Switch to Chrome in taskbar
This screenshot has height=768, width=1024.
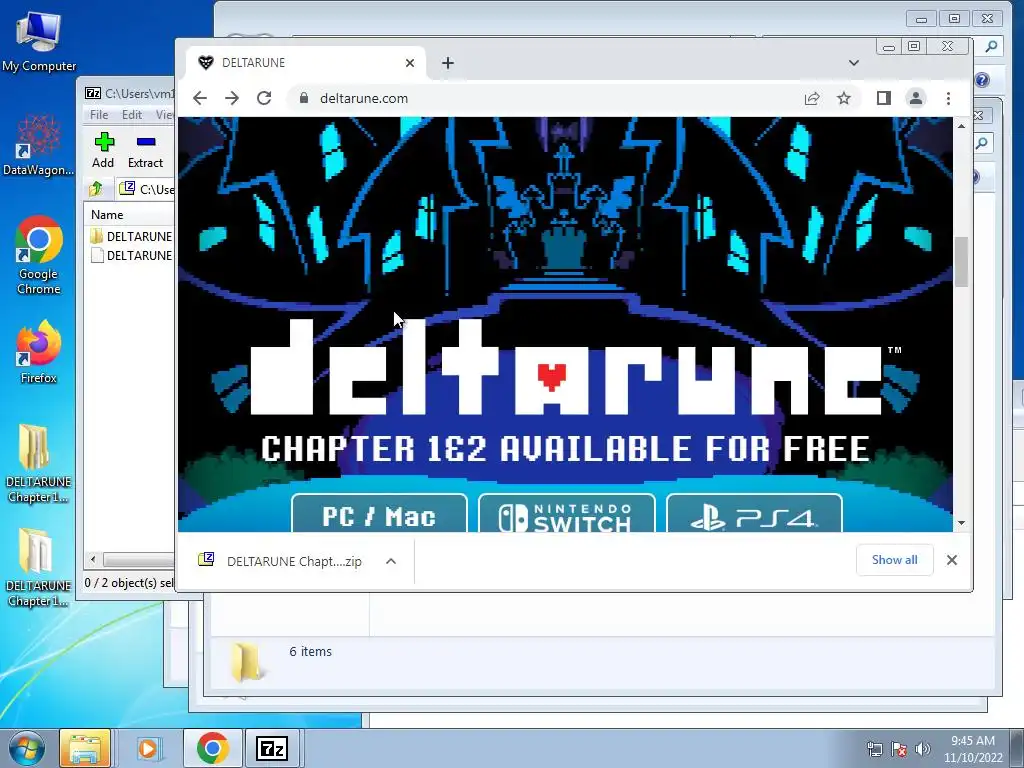pyautogui.click(x=213, y=748)
